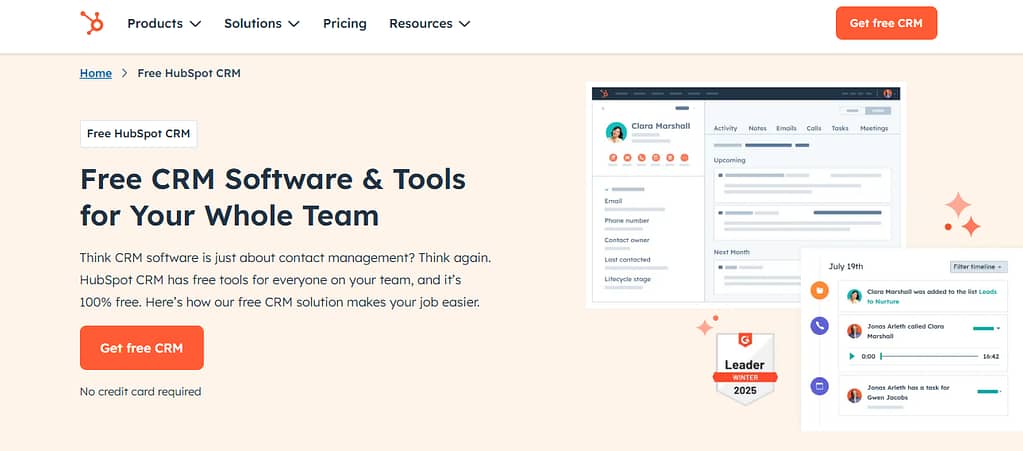
Task: Click the purple calendar task icon on timeline
Action: 819,386
